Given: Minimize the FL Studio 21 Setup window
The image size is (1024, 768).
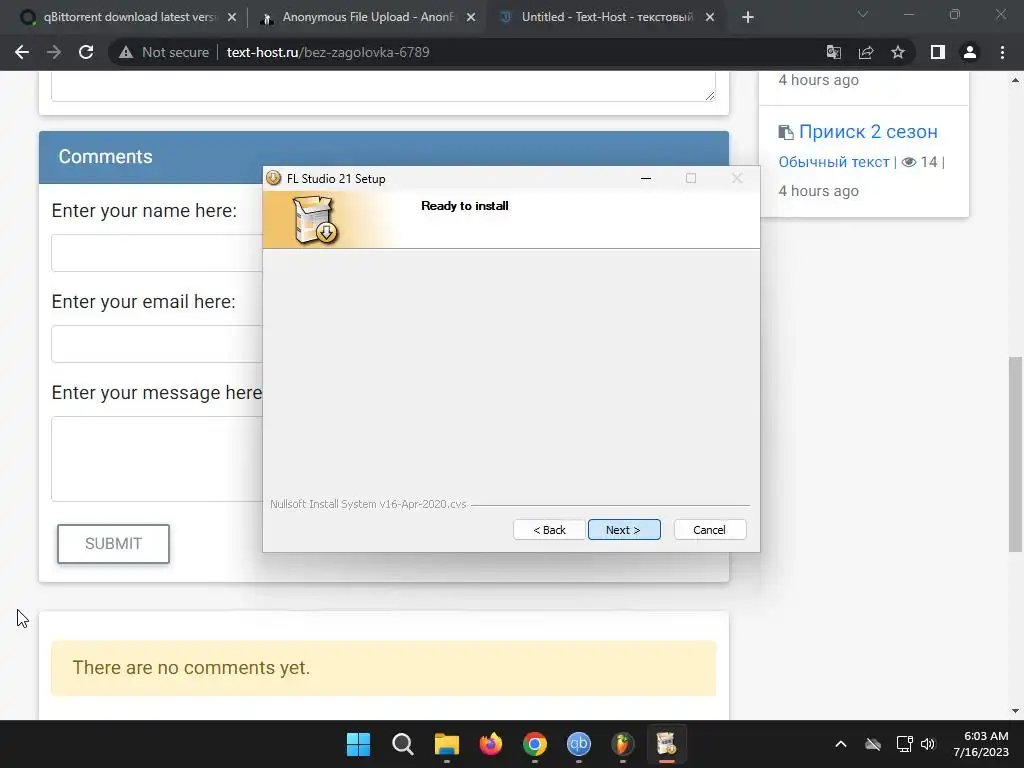Looking at the screenshot, I should (x=646, y=178).
